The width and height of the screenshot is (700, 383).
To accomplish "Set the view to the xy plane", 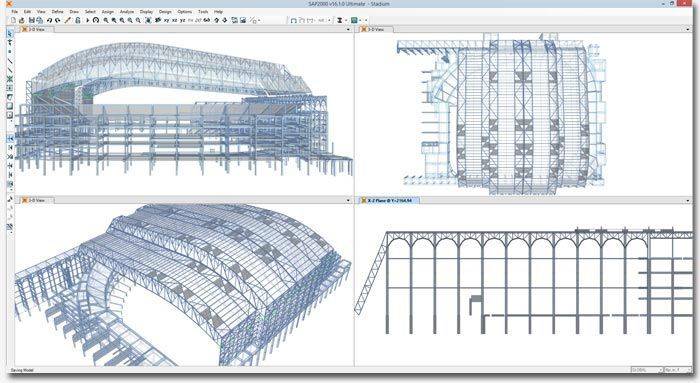I will 166,20.
